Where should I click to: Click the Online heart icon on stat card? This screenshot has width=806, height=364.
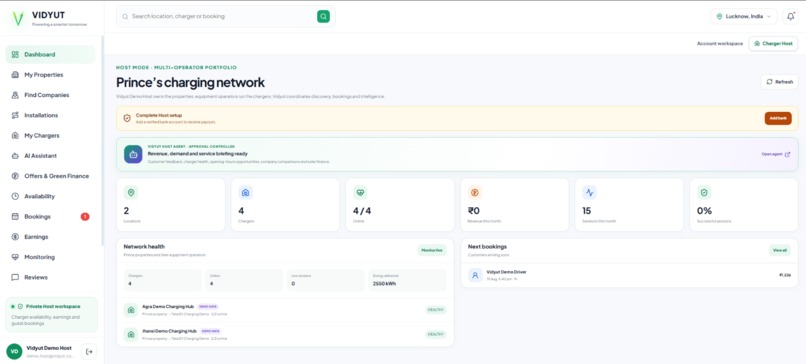pyautogui.click(x=360, y=193)
